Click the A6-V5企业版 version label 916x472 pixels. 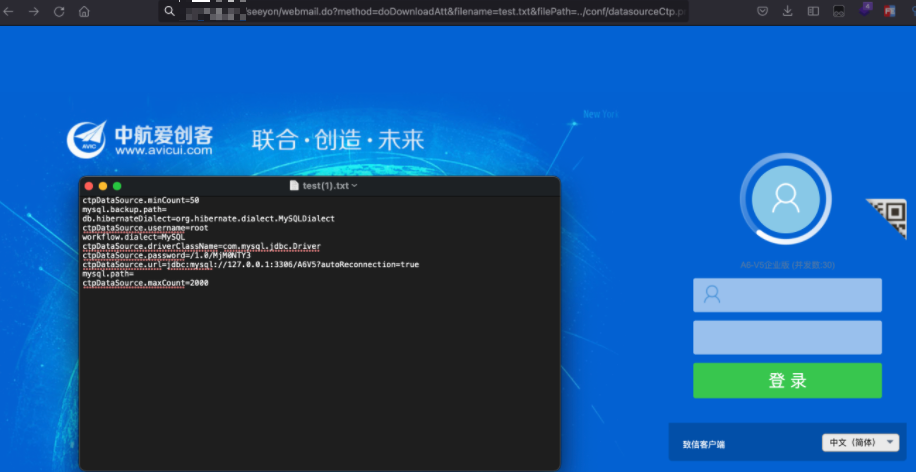(x=787, y=265)
